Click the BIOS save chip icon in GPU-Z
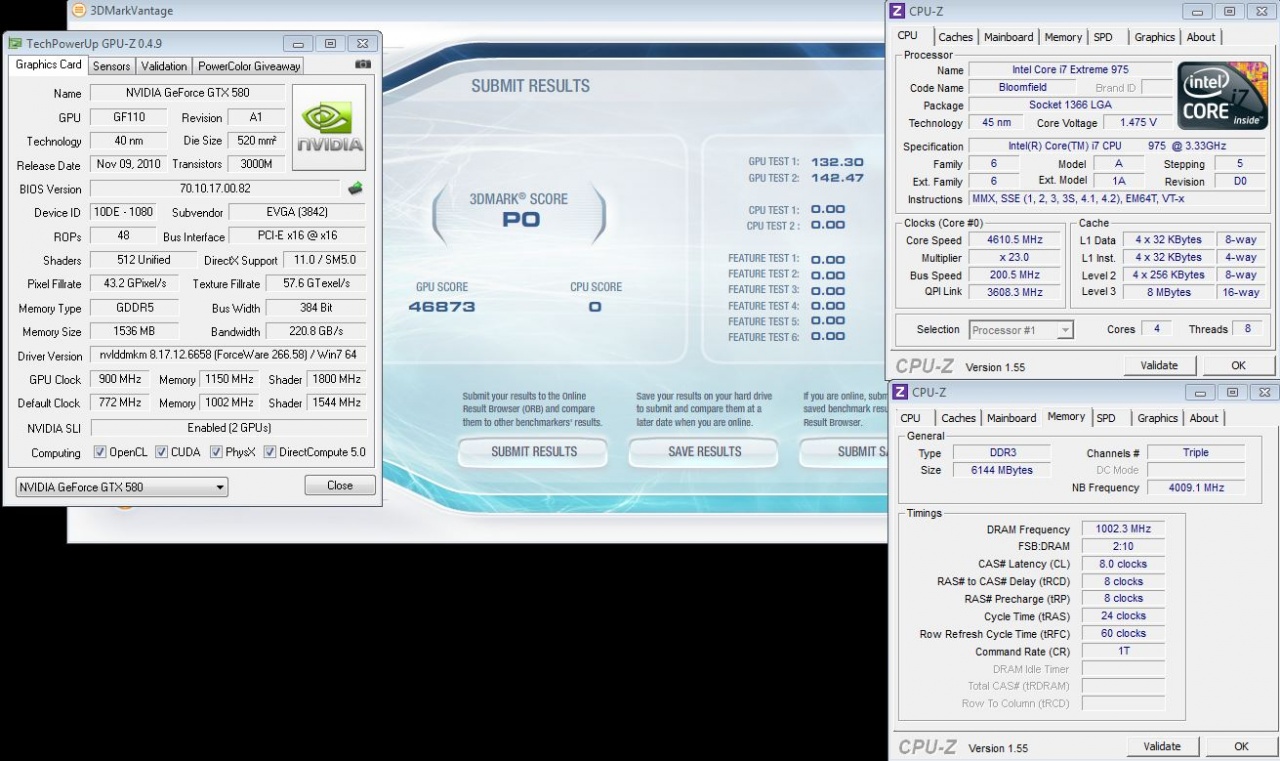The width and height of the screenshot is (1280, 761). click(x=355, y=188)
